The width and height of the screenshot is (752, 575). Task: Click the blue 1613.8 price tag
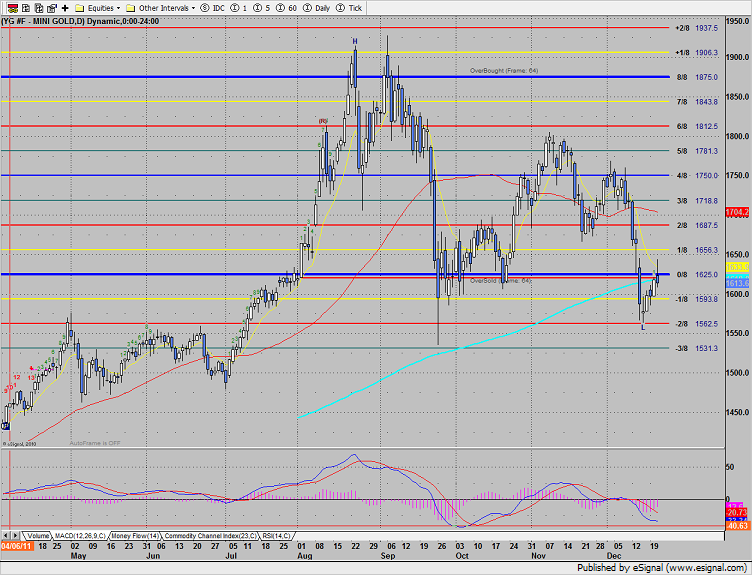(x=737, y=283)
